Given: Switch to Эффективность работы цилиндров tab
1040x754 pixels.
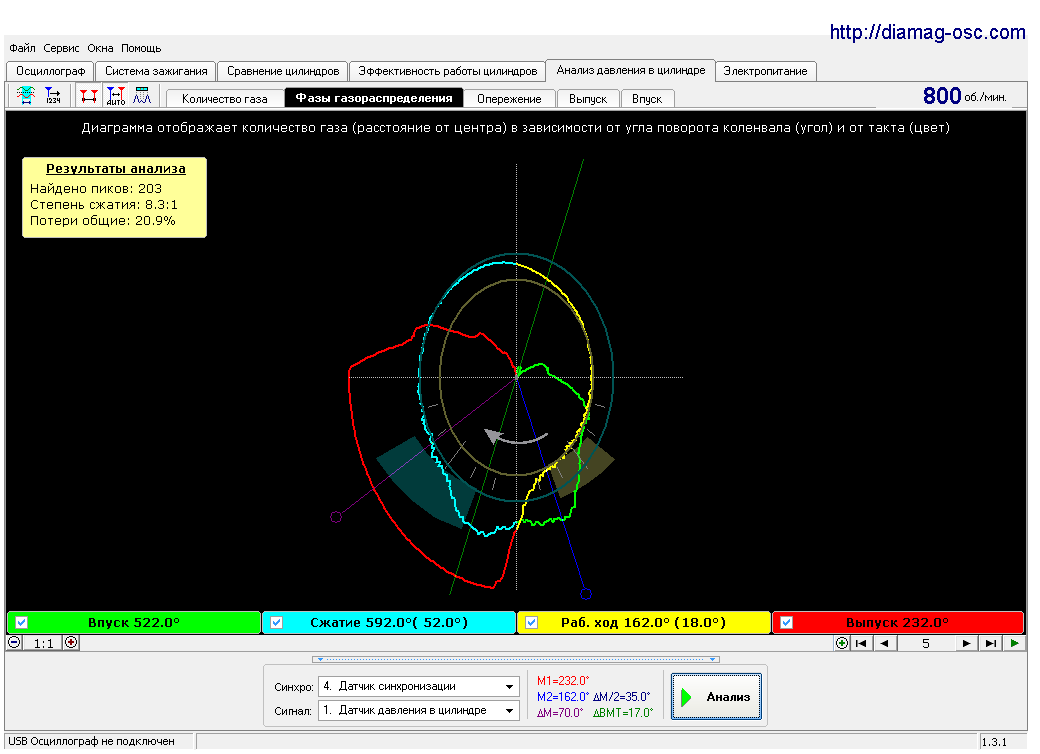Looking at the screenshot, I should click(x=448, y=71).
